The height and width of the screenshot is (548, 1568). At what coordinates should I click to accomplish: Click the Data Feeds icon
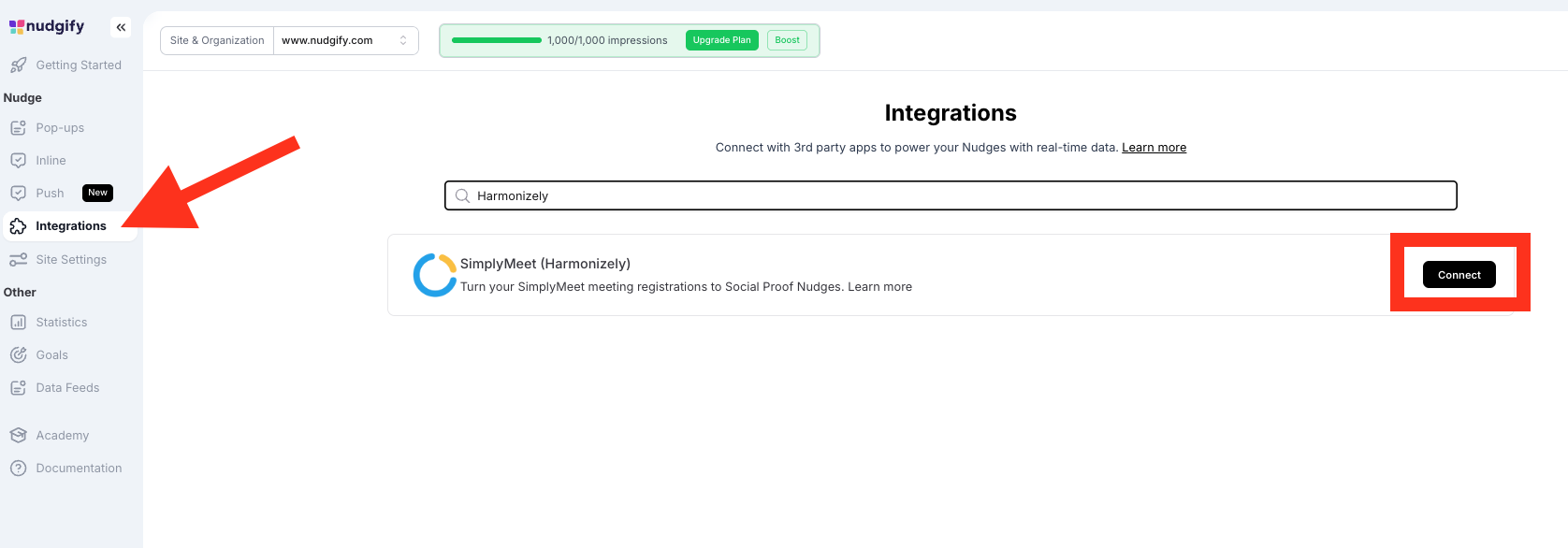18,388
